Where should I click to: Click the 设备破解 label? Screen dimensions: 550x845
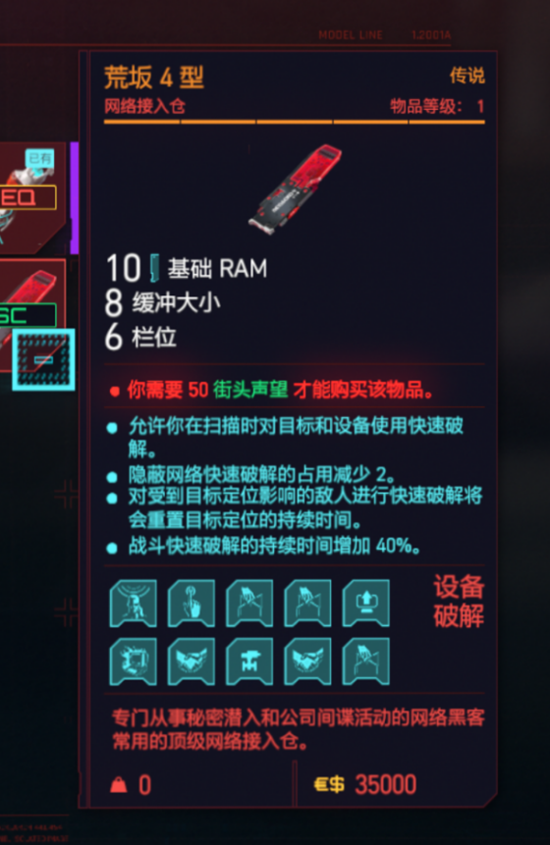(459, 601)
